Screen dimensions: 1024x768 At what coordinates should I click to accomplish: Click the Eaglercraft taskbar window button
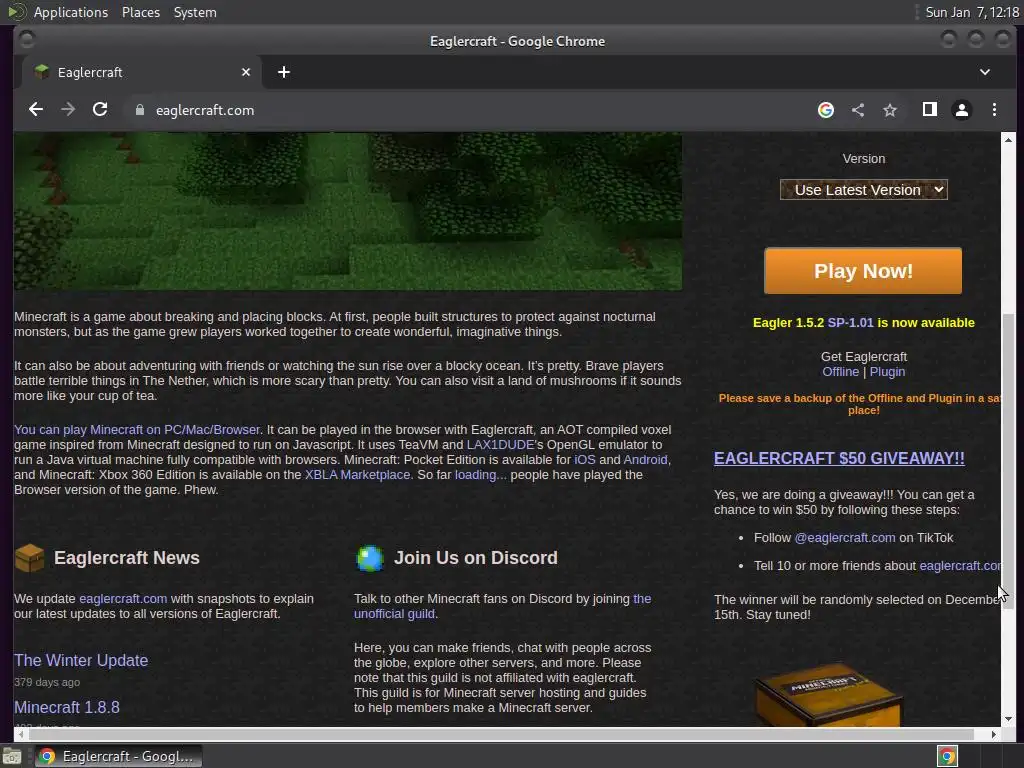[118, 756]
